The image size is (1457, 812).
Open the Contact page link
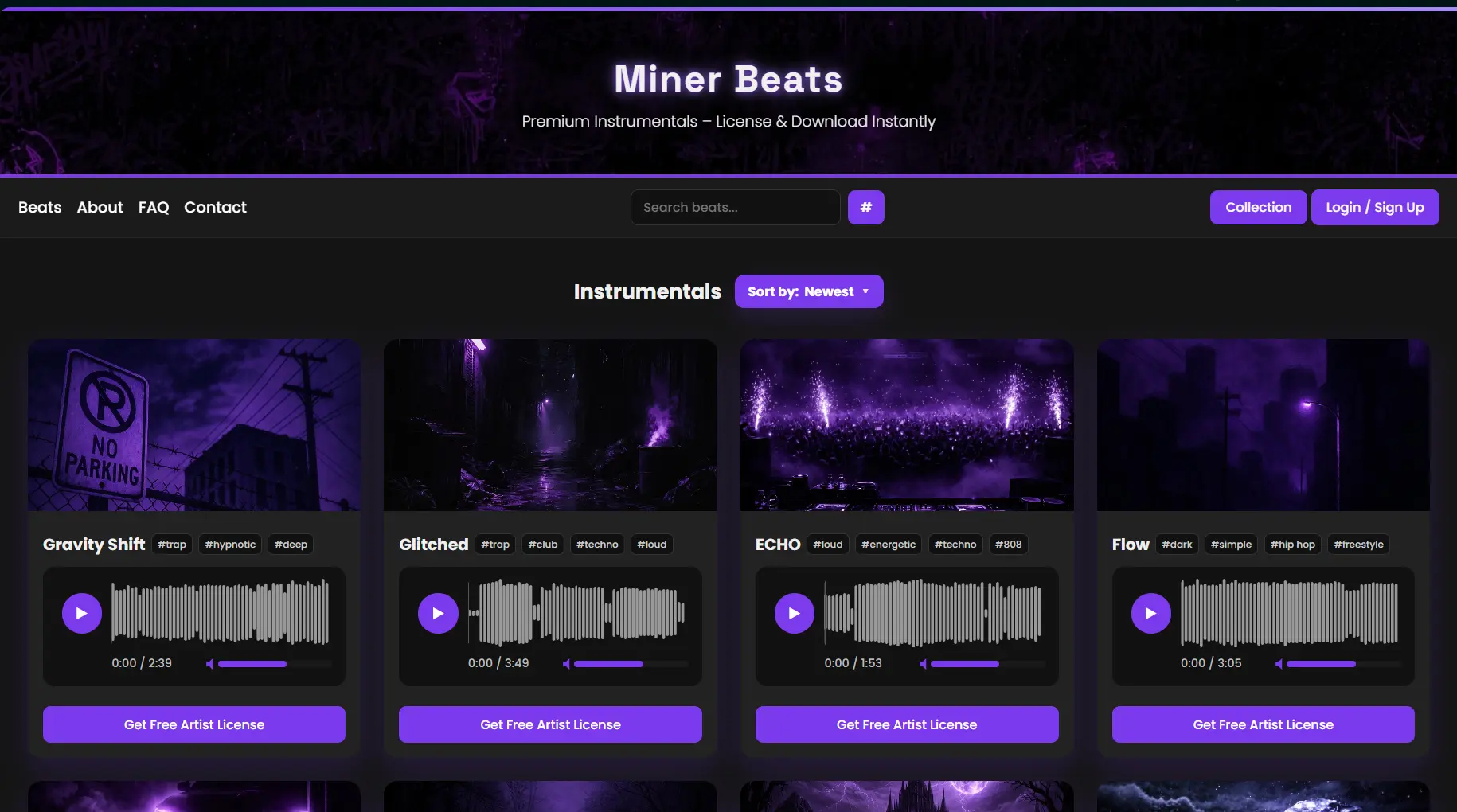pos(215,207)
